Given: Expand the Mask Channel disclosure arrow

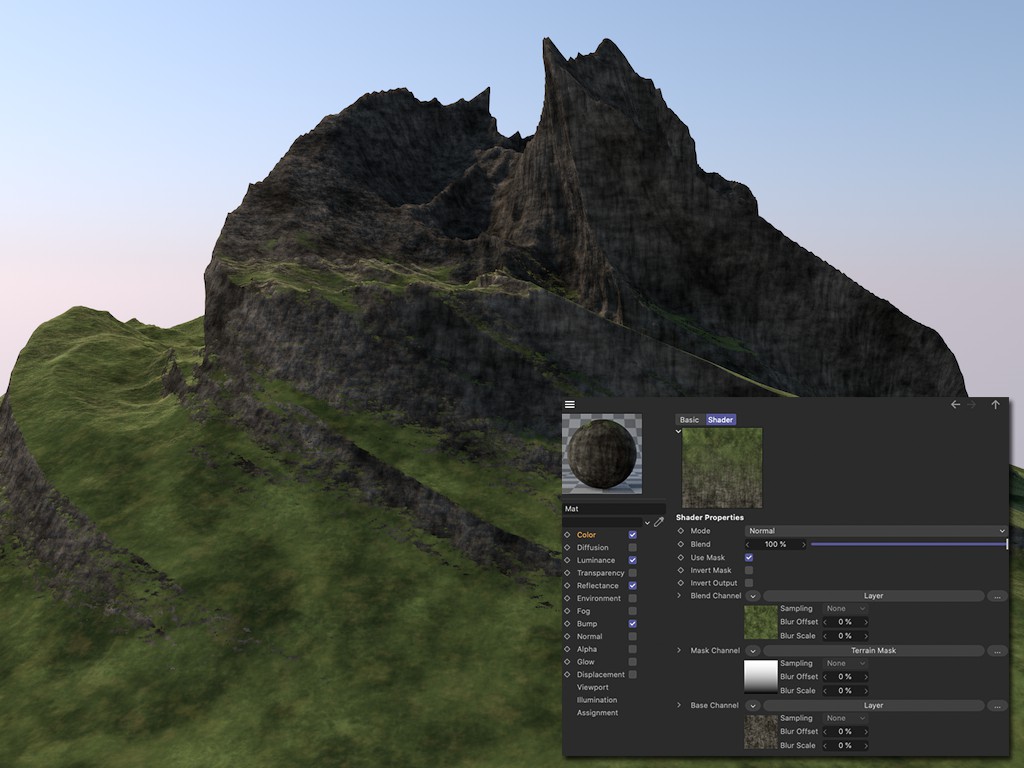Looking at the screenshot, I should pos(680,651).
